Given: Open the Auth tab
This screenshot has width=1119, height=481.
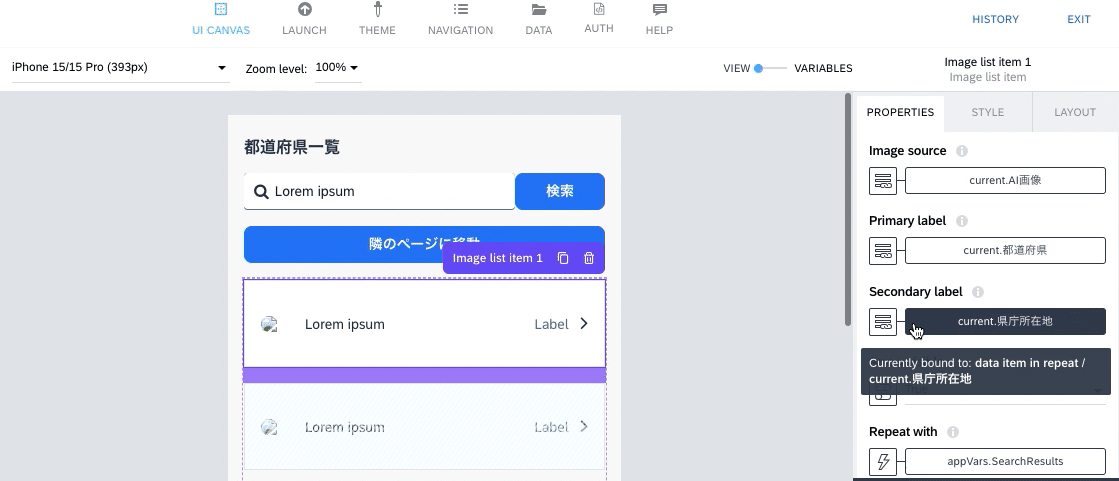Looking at the screenshot, I should point(599,19).
